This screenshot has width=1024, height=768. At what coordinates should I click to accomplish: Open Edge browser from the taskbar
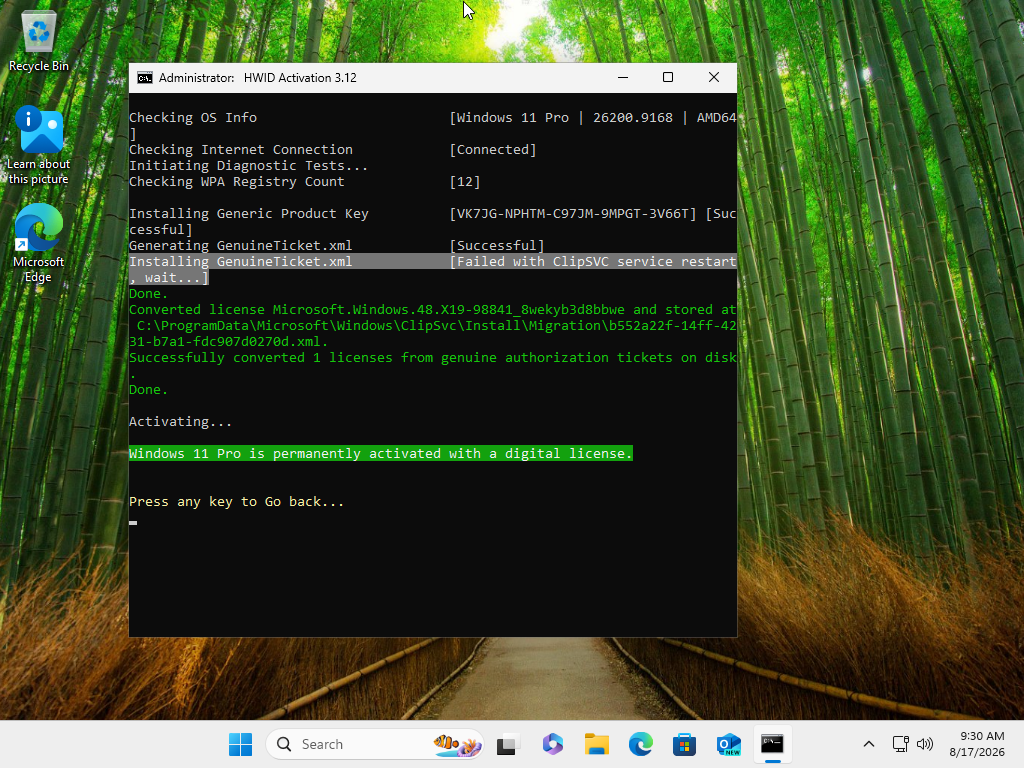pos(641,744)
